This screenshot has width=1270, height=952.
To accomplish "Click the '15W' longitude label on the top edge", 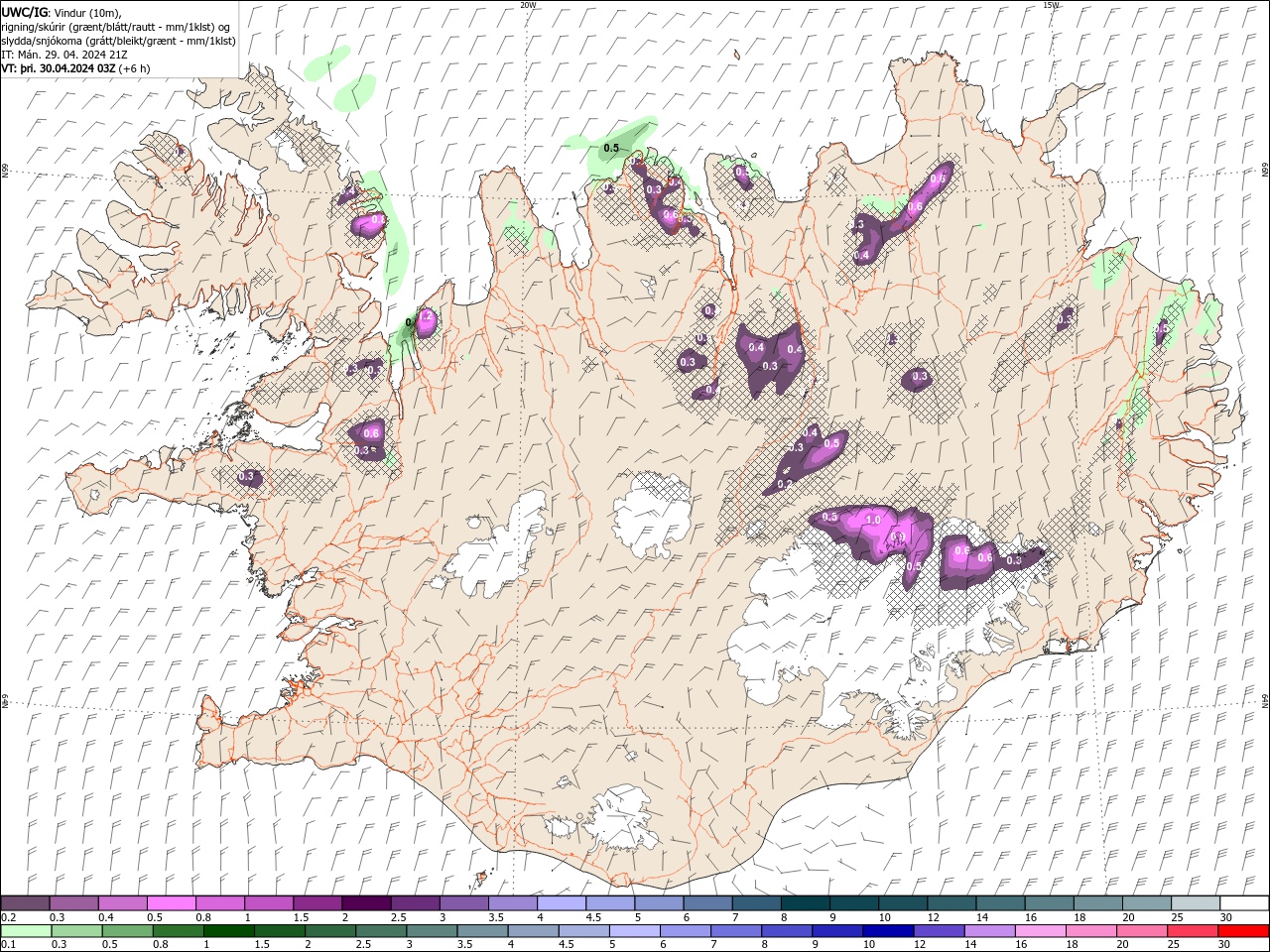I will [1051, 5].
